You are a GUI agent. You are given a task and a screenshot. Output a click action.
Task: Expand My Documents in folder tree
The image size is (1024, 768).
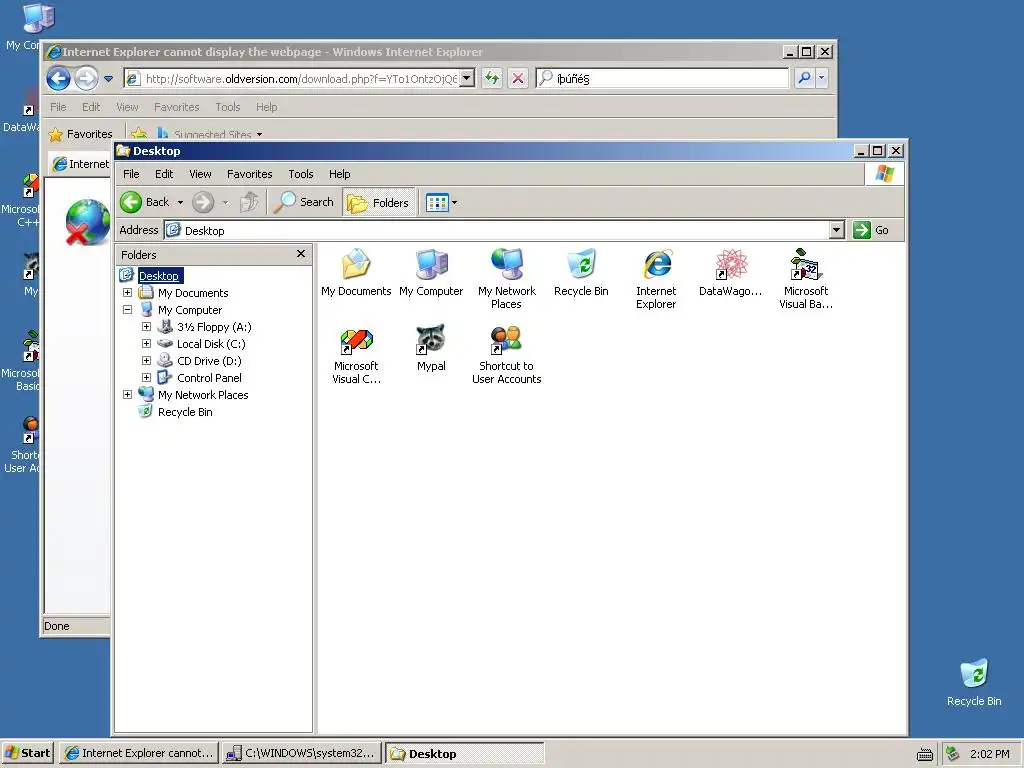[127, 293]
